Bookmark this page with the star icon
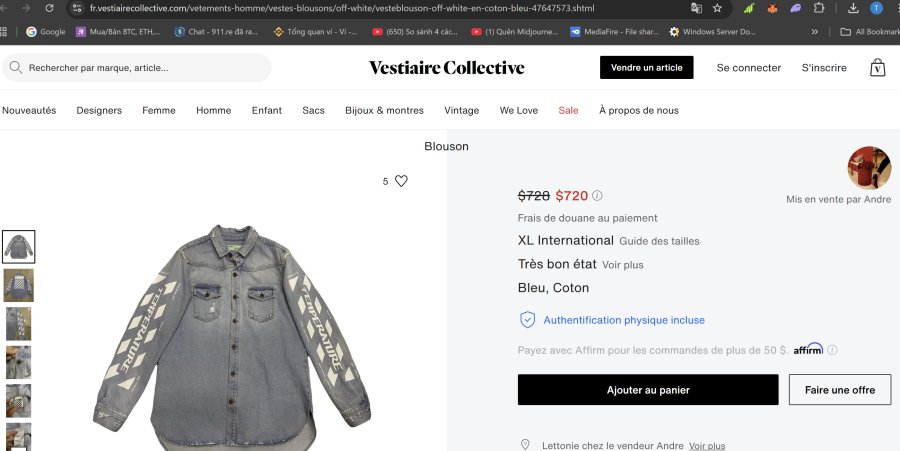The width and height of the screenshot is (900, 451). point(717,8)
